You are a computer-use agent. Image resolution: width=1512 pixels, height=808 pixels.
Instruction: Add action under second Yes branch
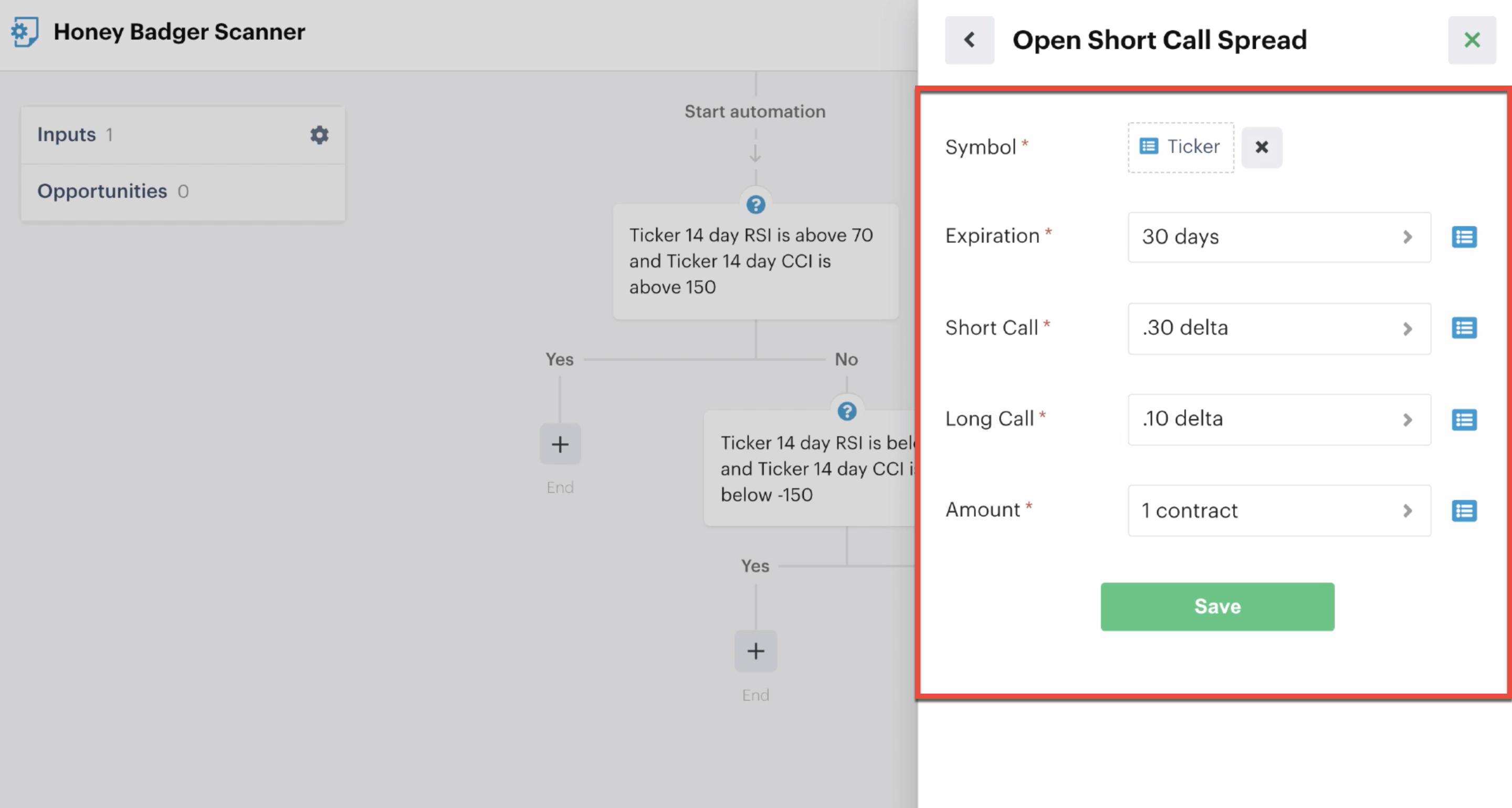pyautogui.click(x=755, y=651)
